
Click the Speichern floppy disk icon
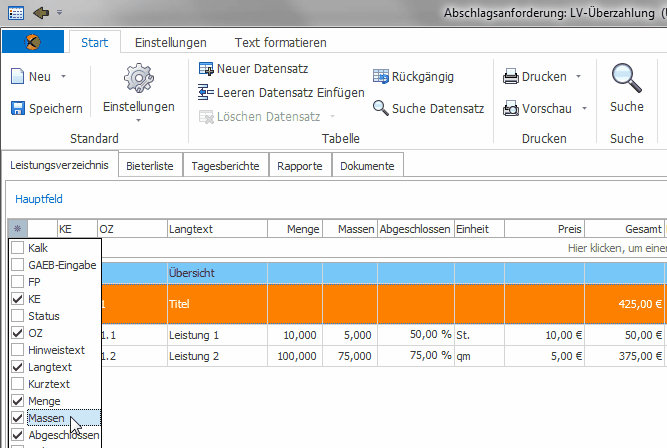(x=18, y=108)
